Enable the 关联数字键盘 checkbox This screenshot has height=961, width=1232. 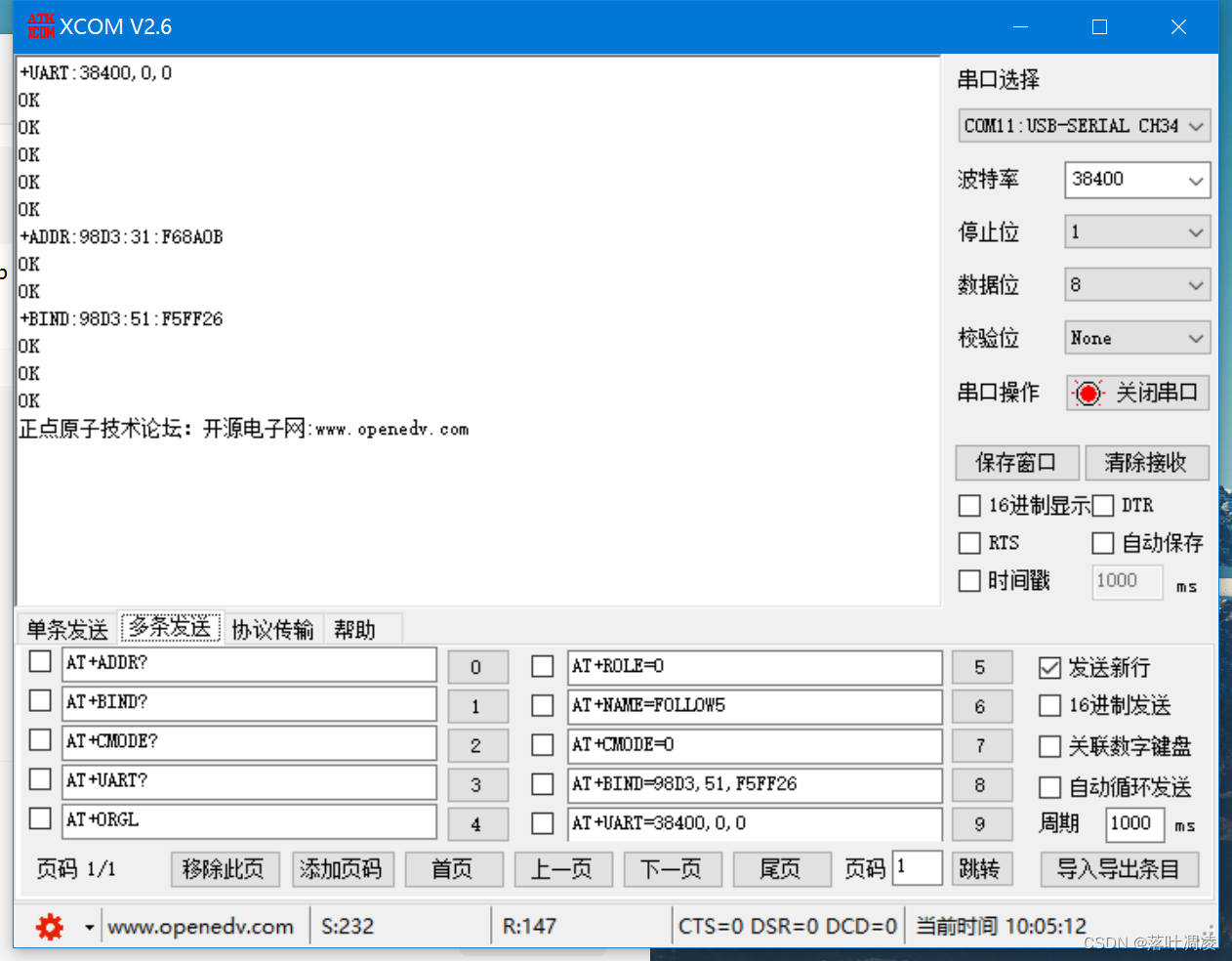[1049, 747]
